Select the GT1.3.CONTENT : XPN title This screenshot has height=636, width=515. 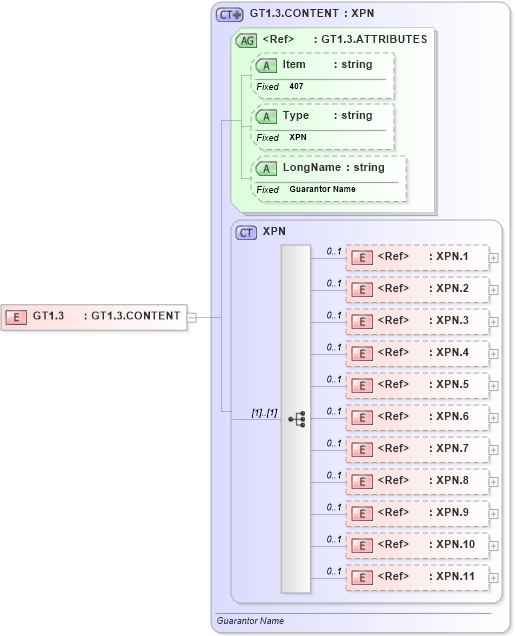click(312, 13)
